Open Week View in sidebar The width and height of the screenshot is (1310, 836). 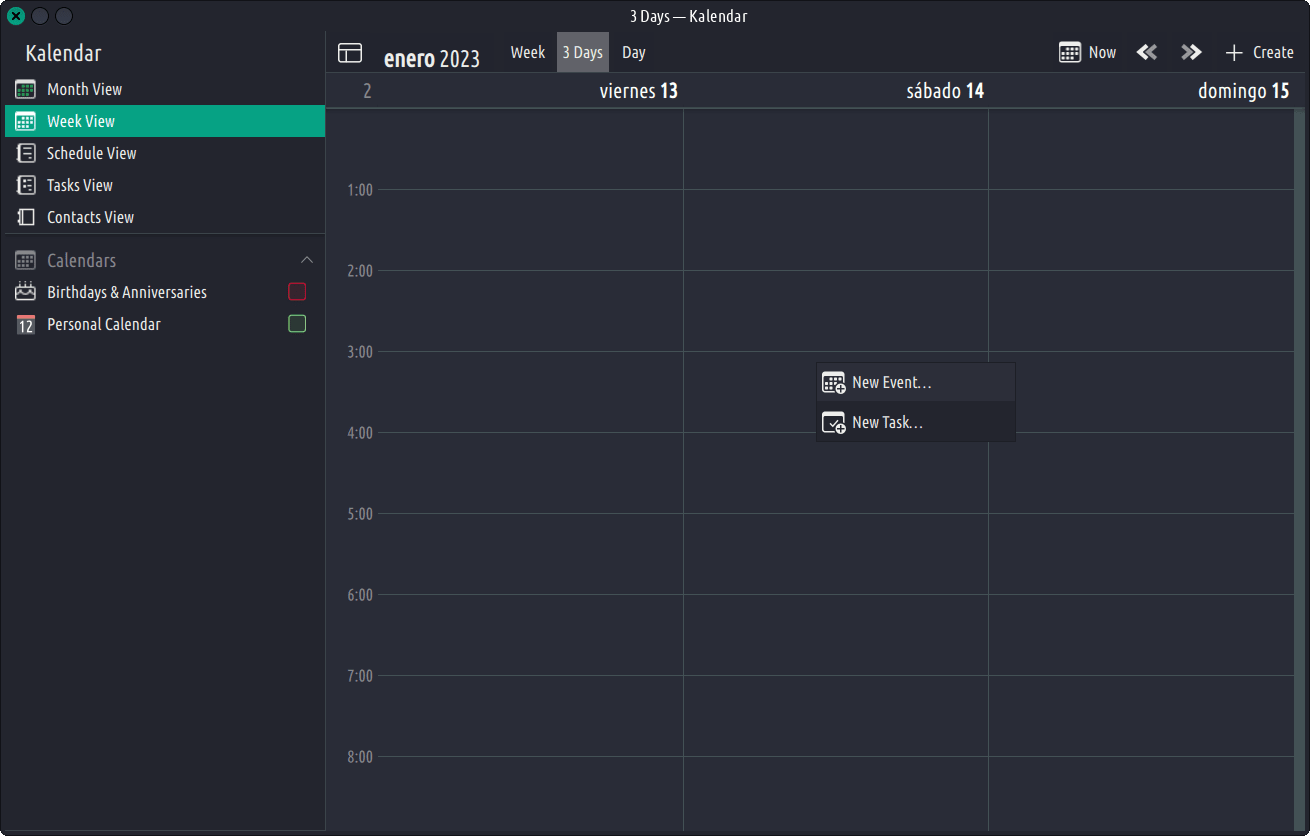(x=80, y=121)
